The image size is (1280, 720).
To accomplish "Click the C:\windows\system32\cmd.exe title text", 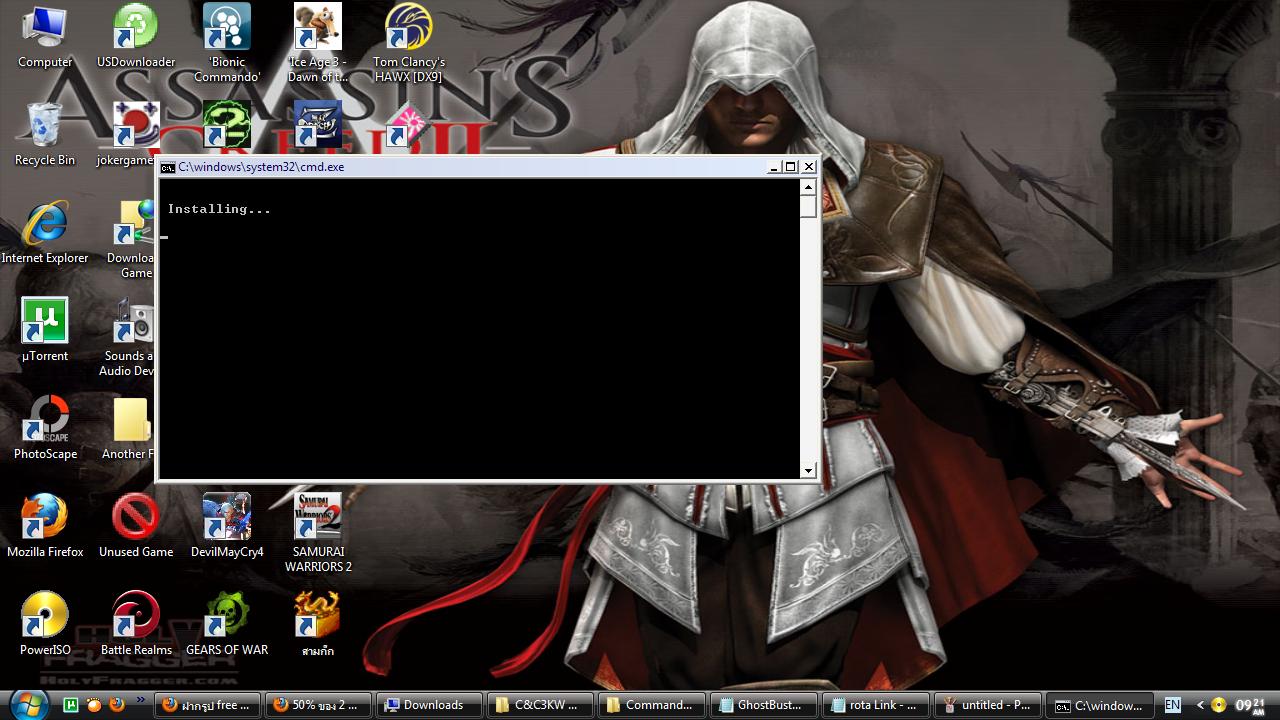I will (261, 167).
